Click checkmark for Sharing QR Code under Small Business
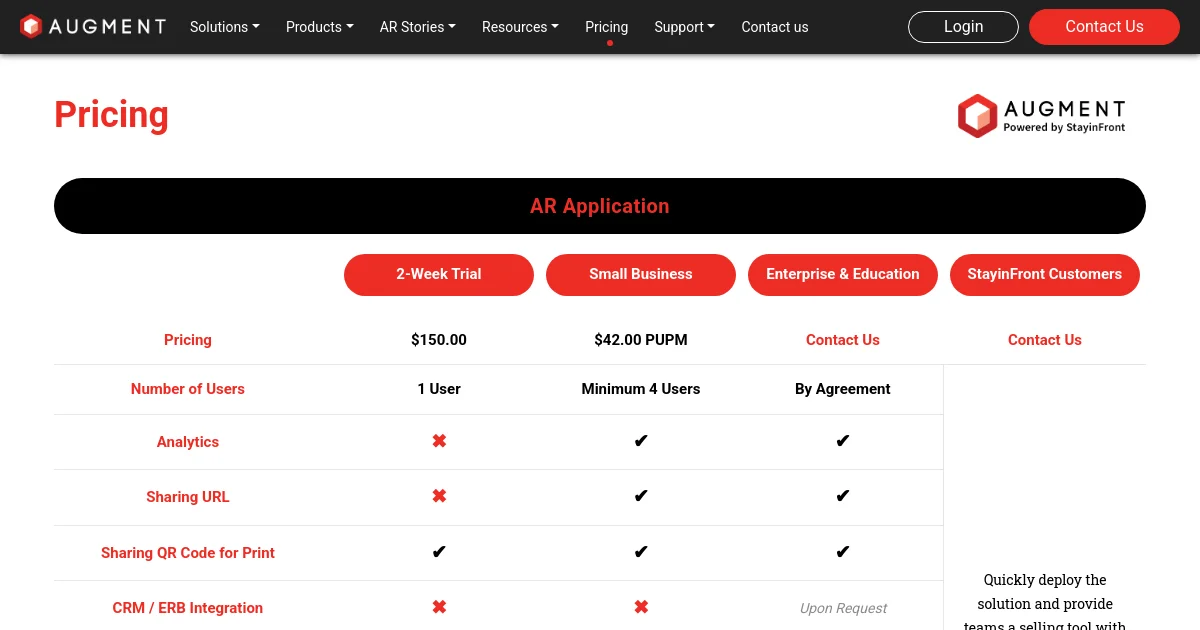Image resolution: width=1200 pixels, height=630 pixels. 641,552
